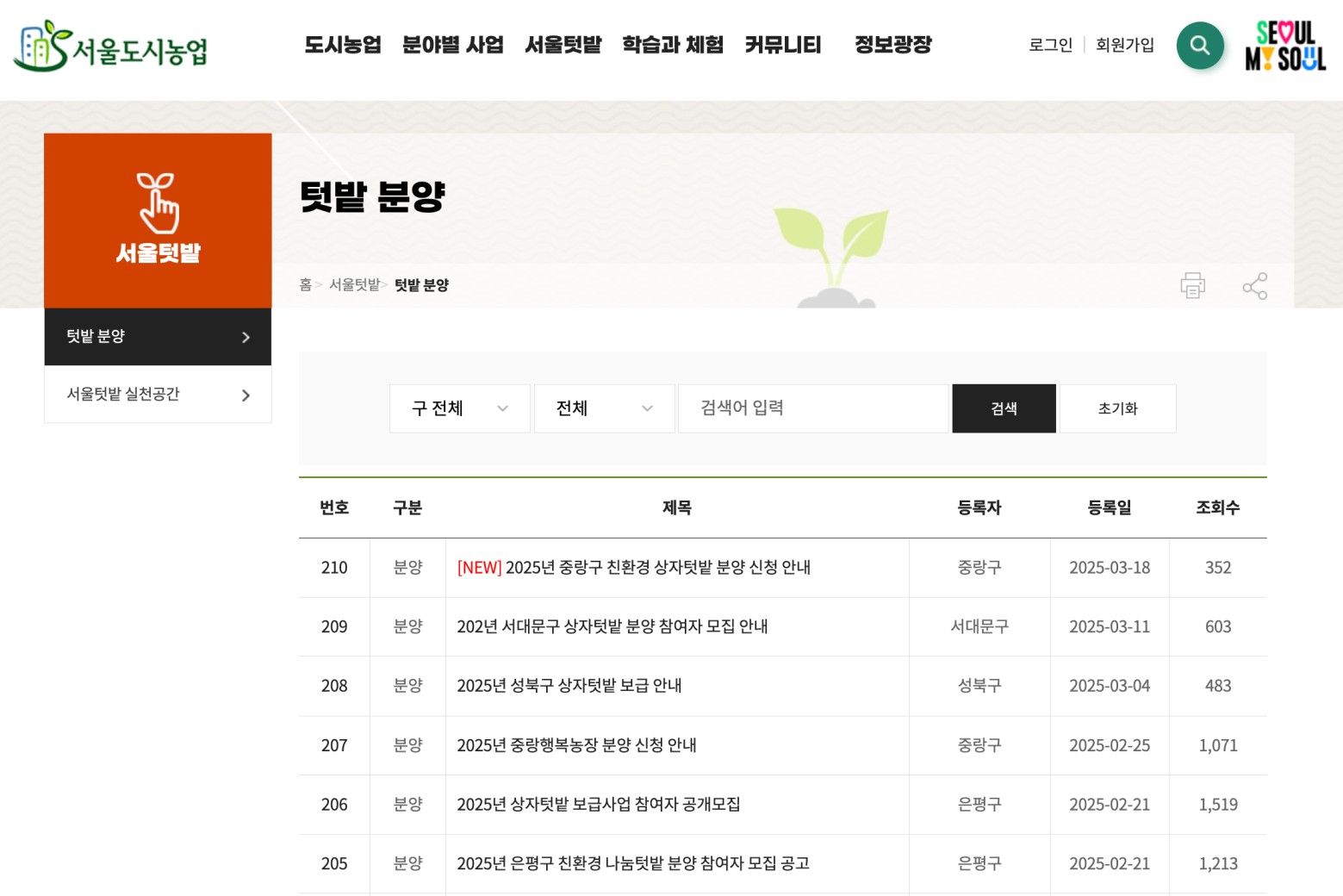Click the 텃밭 분양 page heading

coord(372,196)
